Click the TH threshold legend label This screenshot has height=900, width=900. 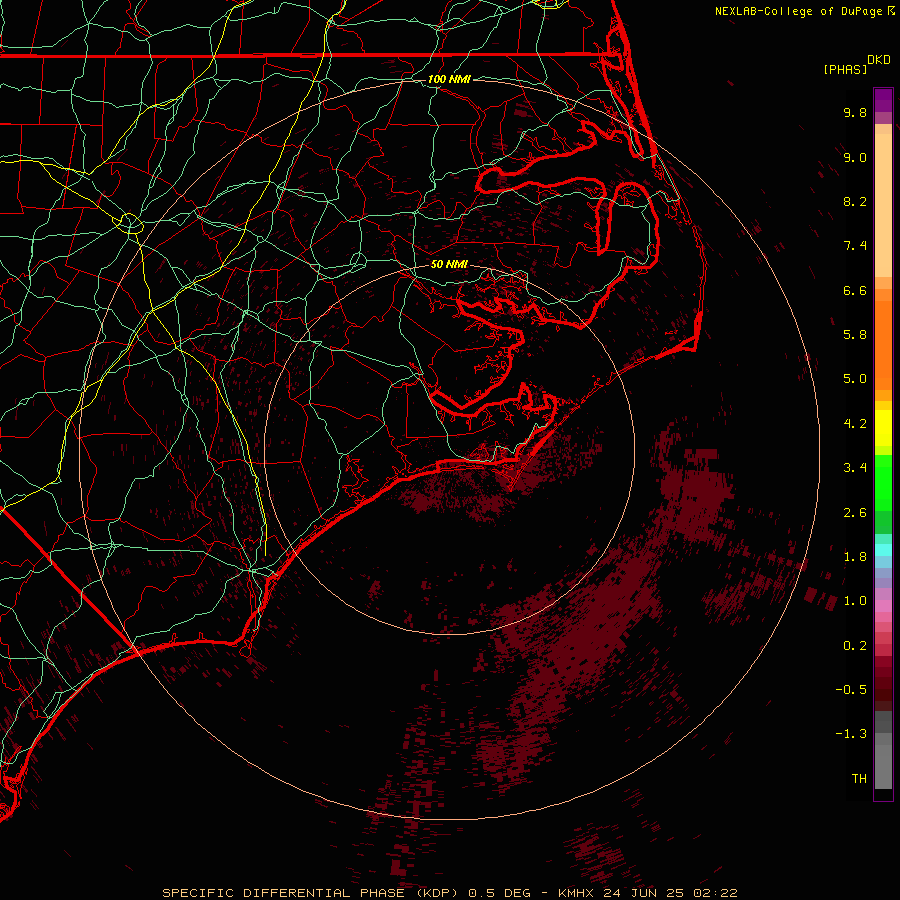pyautogui.click(x=859, y=779)
